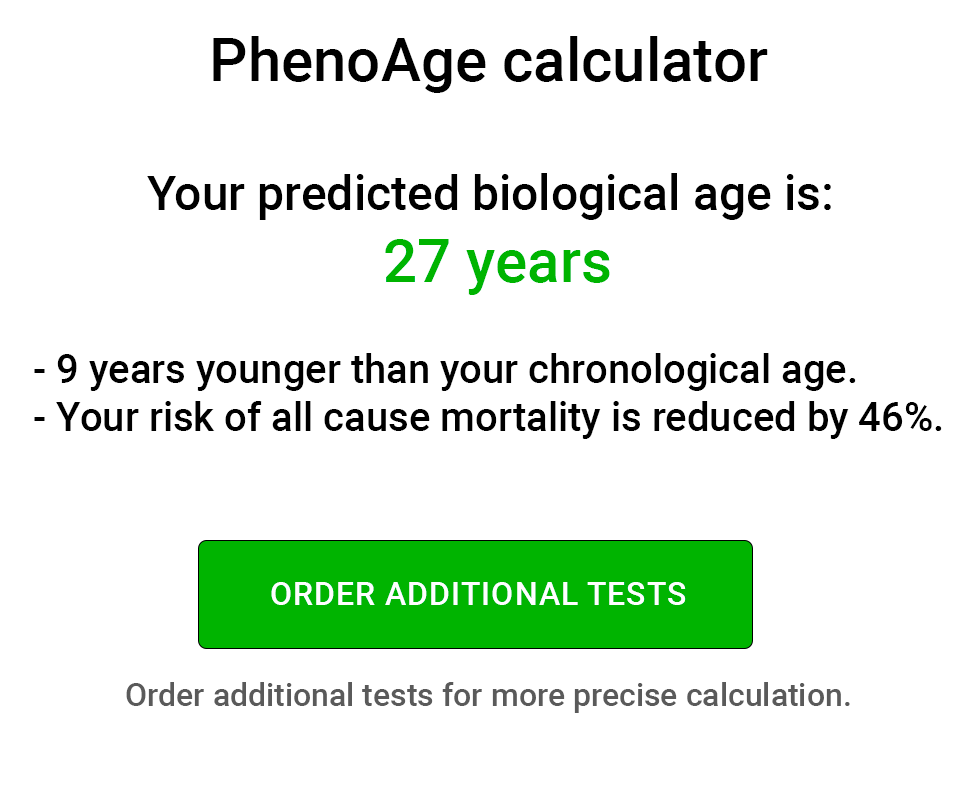The height and width of the screenshot is (800, 977).
Task: Click the word 'TESTS' on the green button
Action: click(637, 594)
